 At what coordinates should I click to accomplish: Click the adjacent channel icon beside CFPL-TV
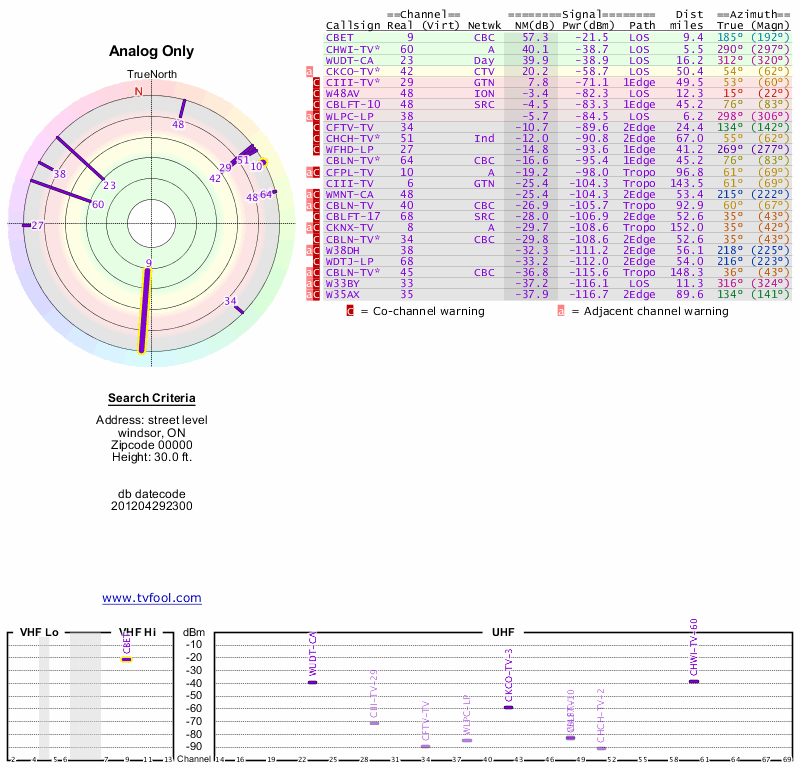click(310, 172)
